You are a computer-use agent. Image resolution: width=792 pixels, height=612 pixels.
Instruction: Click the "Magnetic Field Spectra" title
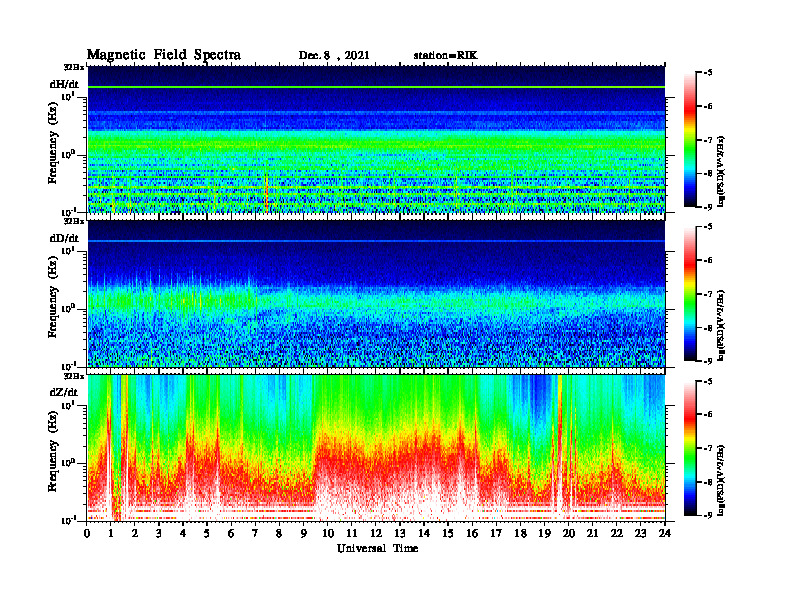pyautogui.click(x=164, y=55)
